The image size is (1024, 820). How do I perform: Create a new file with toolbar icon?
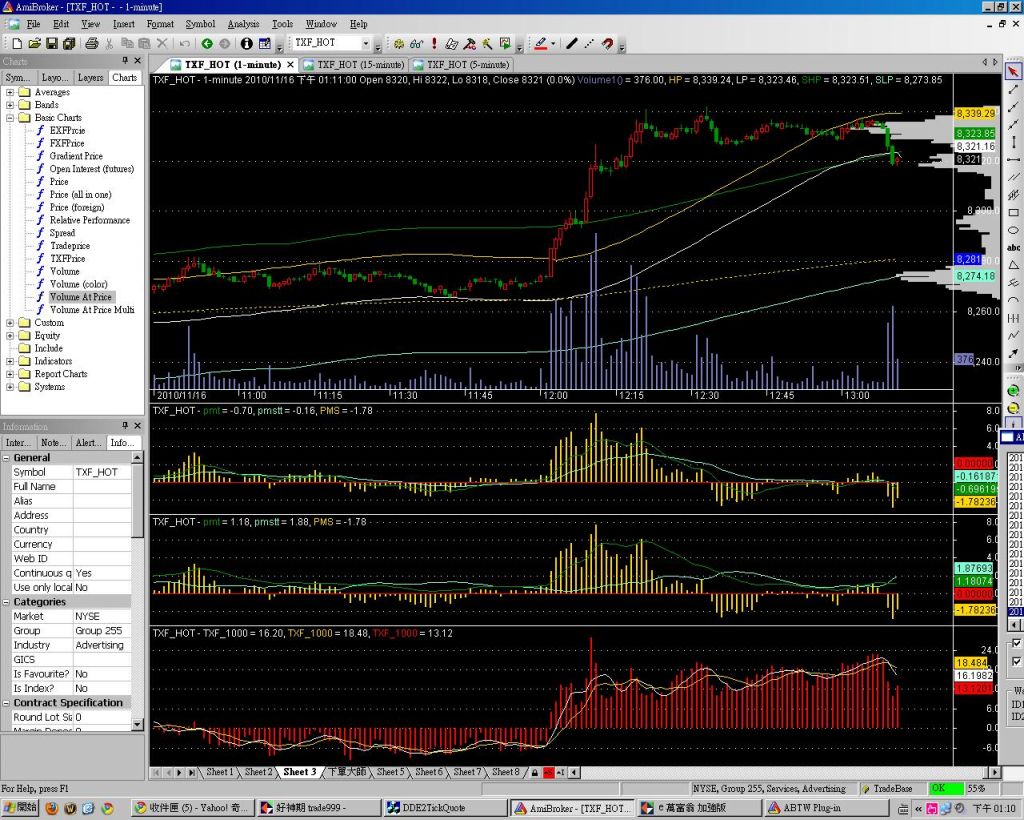(x=17, y=43)
